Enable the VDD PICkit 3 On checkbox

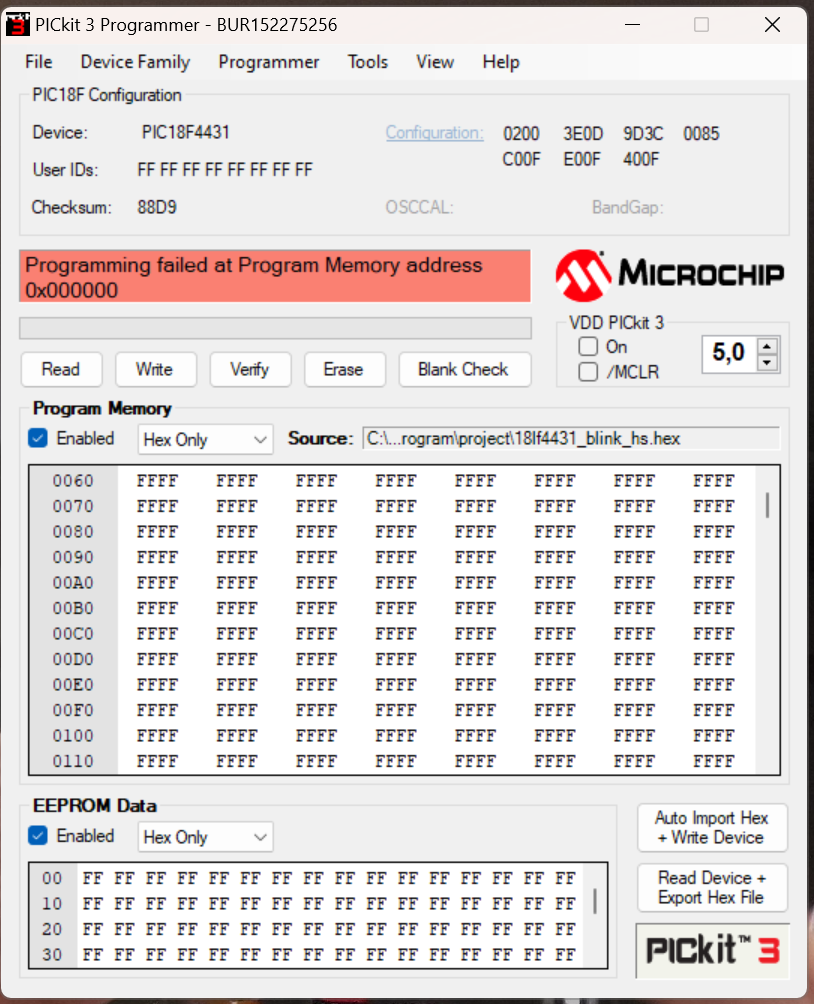tap(588, 346)
